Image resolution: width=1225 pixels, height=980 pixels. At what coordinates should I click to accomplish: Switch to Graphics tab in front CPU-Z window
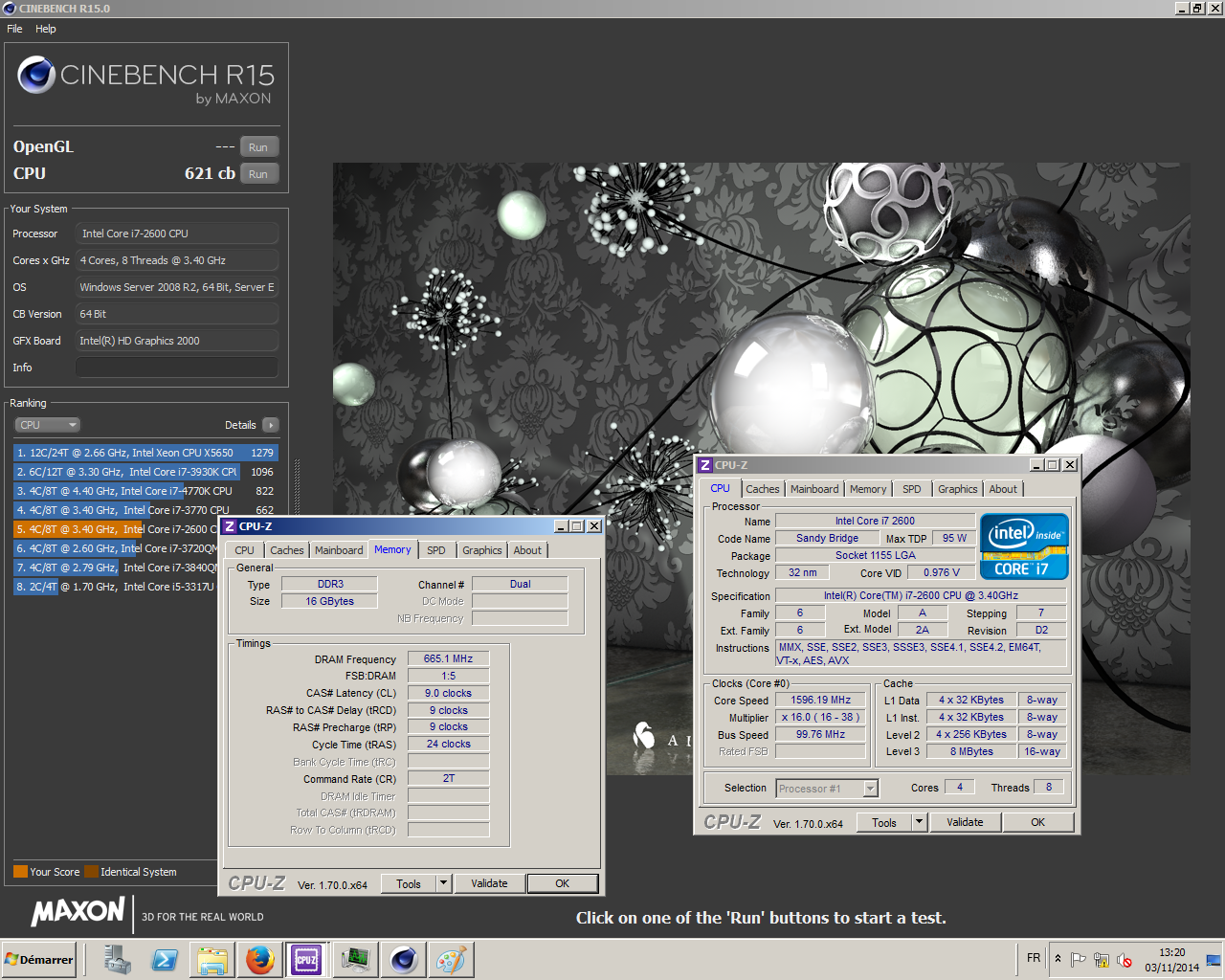pos(482,550)
